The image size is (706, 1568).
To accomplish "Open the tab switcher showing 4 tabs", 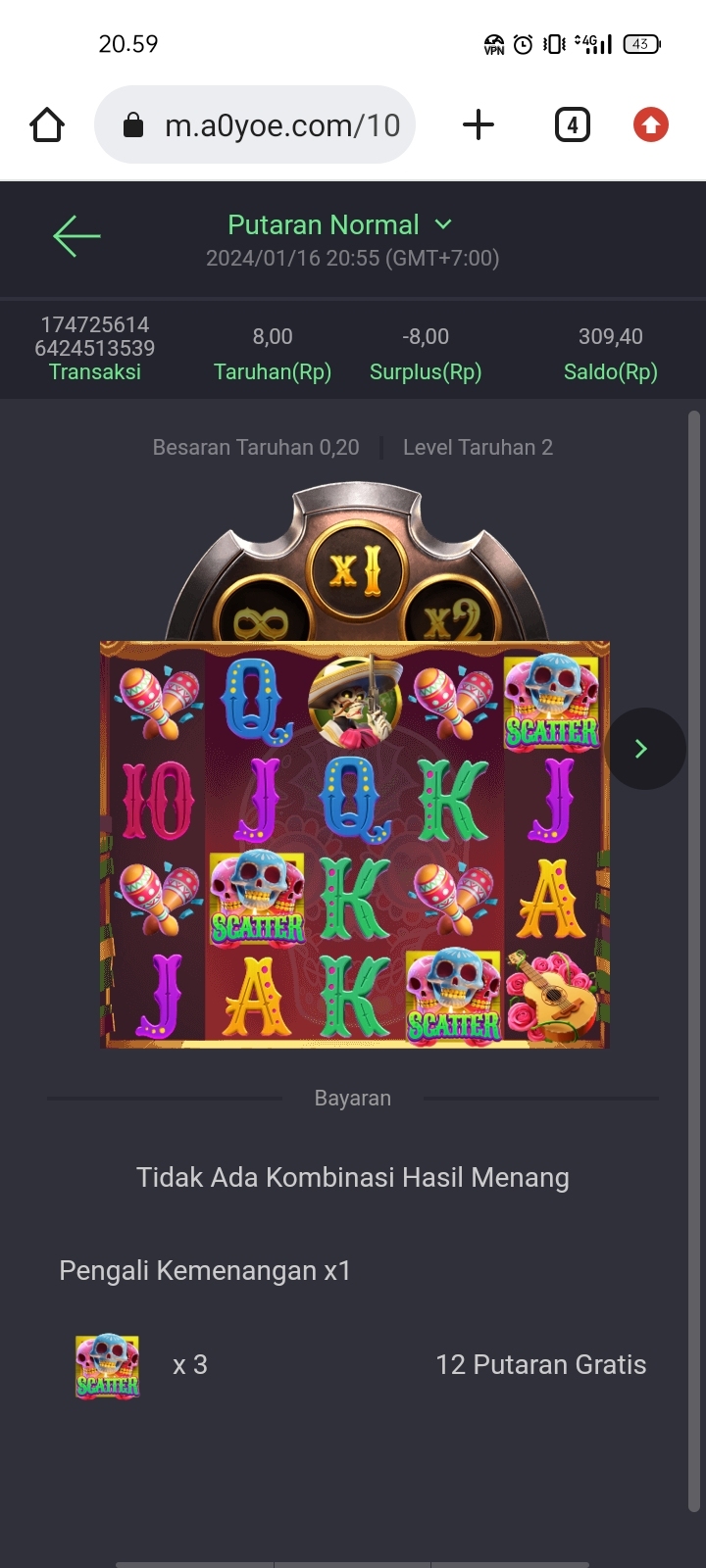I will click(x=573, y=125).
